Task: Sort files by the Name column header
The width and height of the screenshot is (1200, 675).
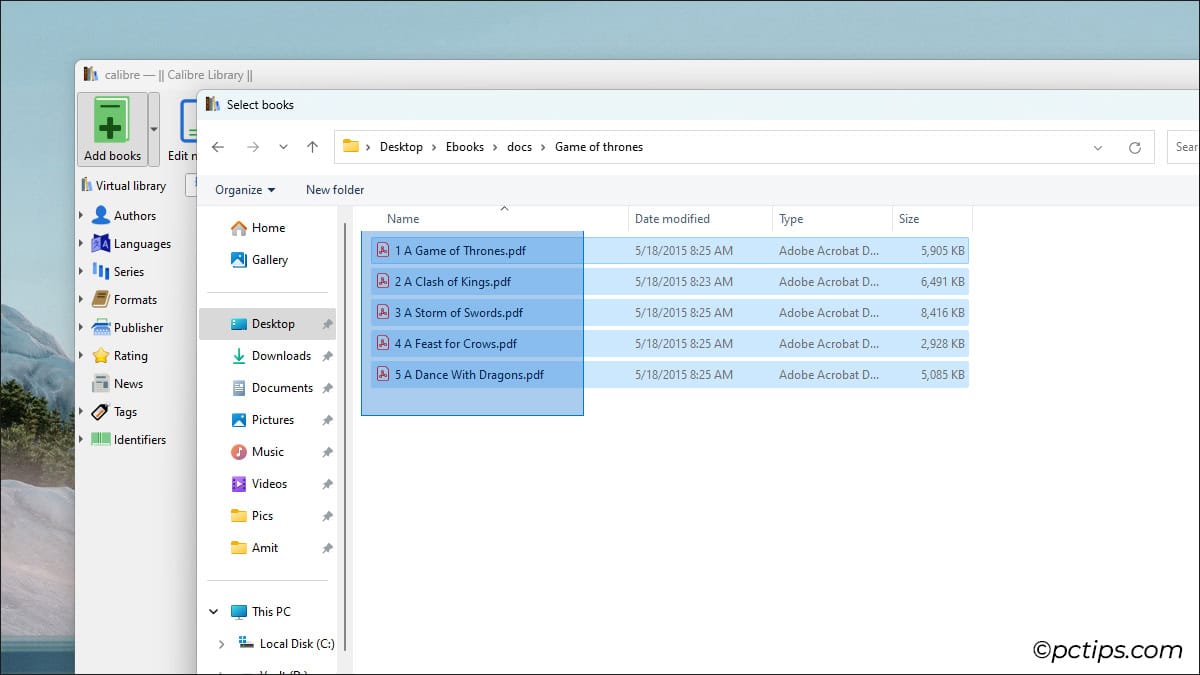Action: pos(403,219)
